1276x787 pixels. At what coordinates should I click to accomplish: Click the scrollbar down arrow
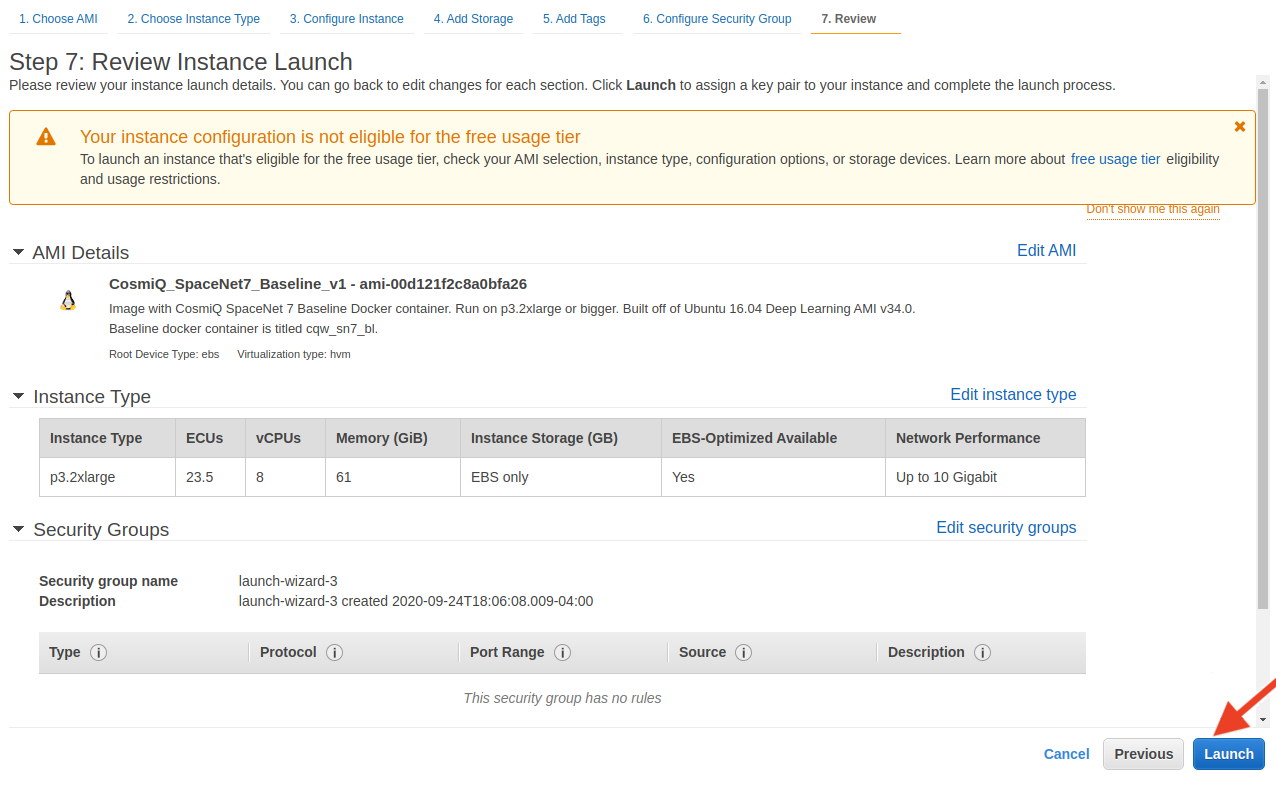coord(1263,719)
